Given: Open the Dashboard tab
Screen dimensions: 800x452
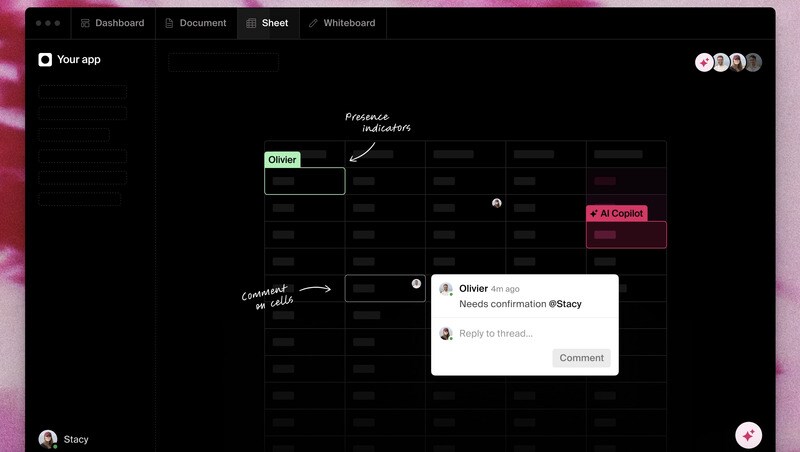Looking at the screenshot, I should pos(112,23).
